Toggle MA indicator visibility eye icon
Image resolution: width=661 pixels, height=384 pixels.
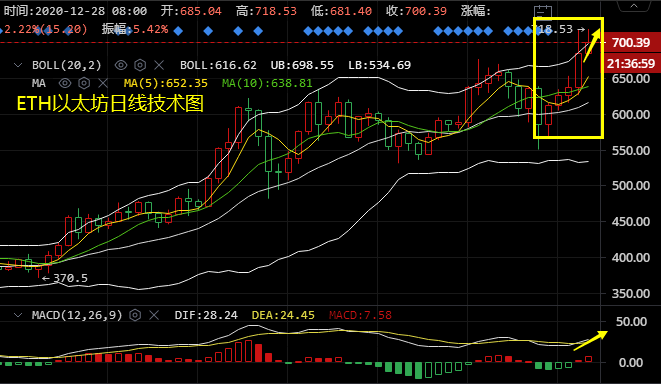(65, 83)
